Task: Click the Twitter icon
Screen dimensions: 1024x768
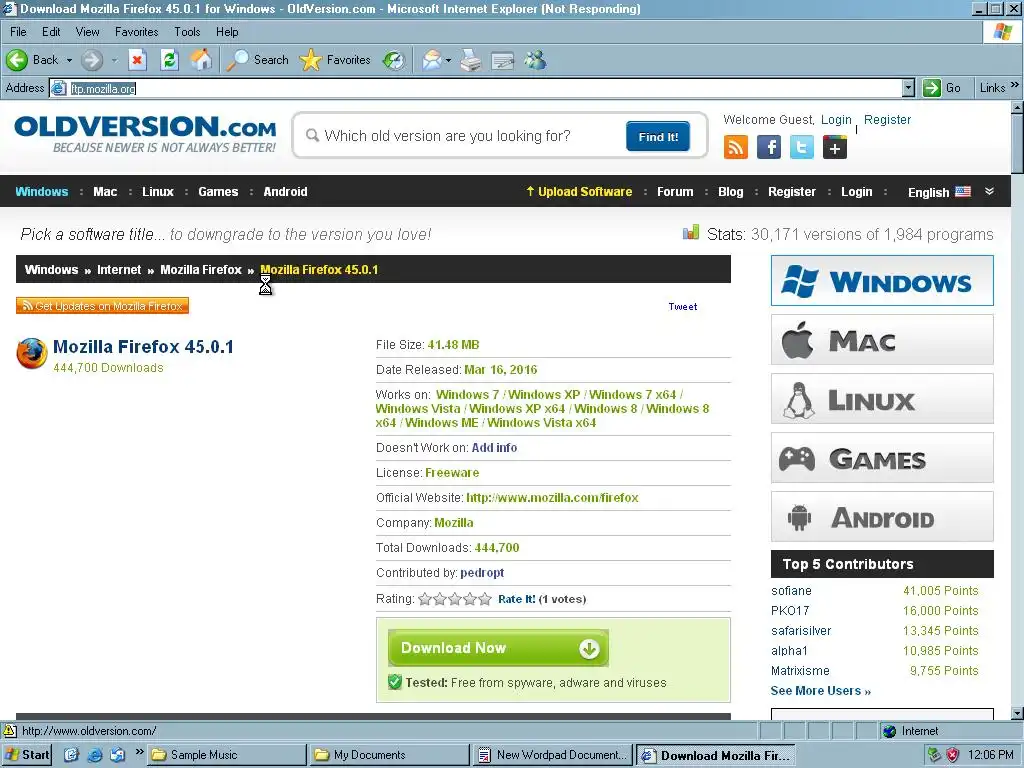Action: point(802,148)
